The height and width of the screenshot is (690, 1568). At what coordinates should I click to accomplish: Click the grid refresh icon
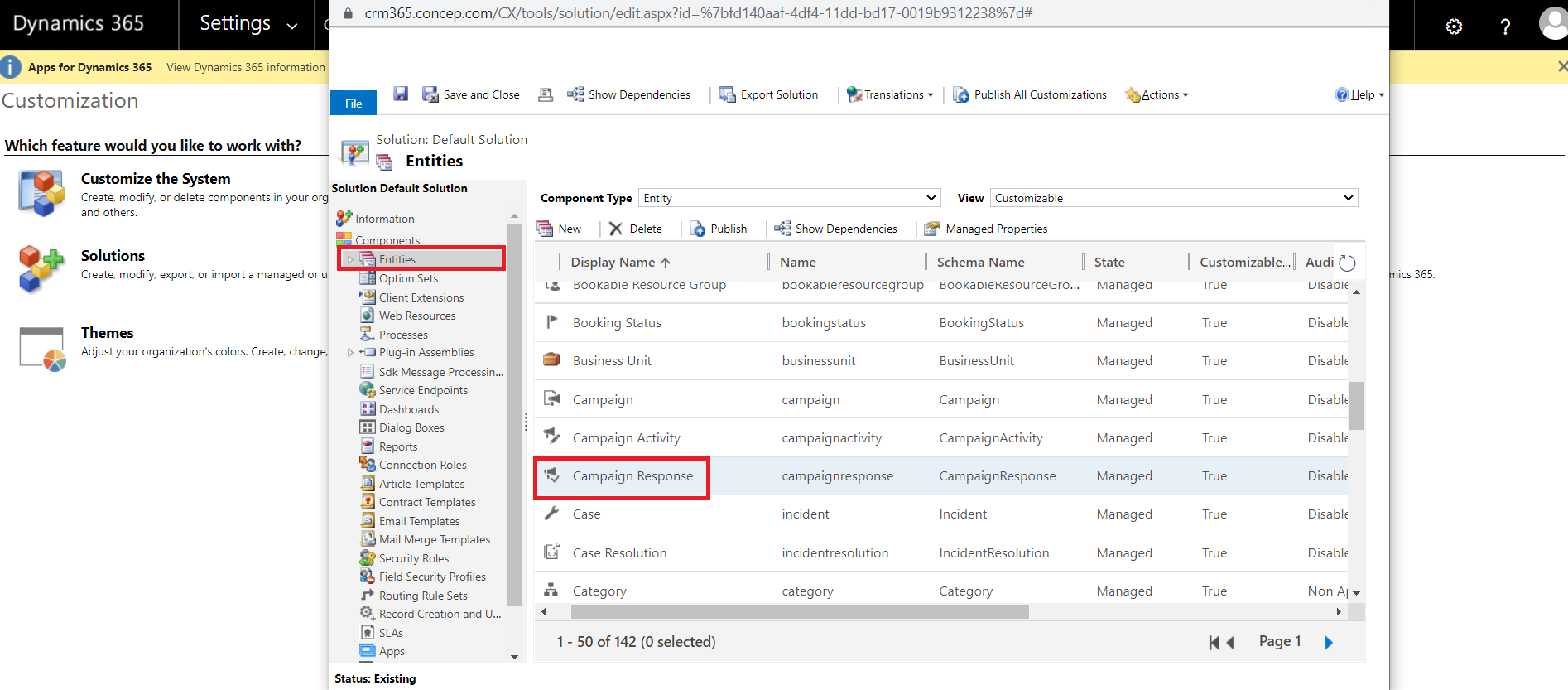click(1347, 263)
